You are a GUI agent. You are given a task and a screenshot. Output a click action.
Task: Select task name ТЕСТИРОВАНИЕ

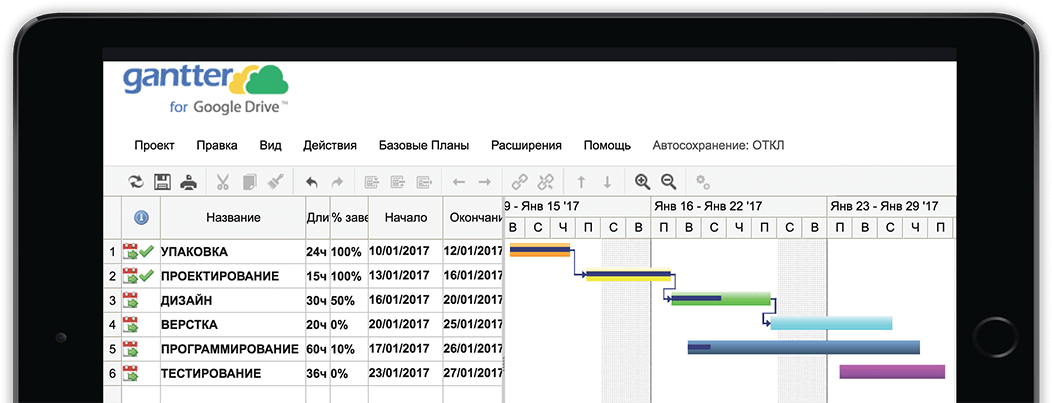211,373
